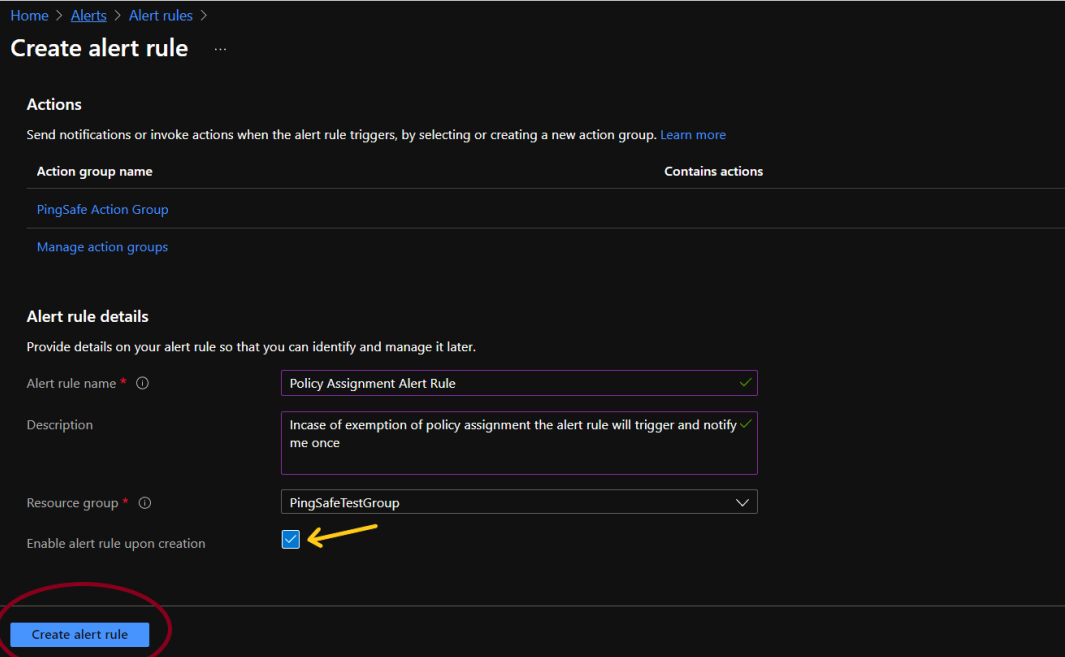Open Manage action groups
The width and height of the screenshot is (1065, 657).
pyautogui.click(x=102, y=247)
